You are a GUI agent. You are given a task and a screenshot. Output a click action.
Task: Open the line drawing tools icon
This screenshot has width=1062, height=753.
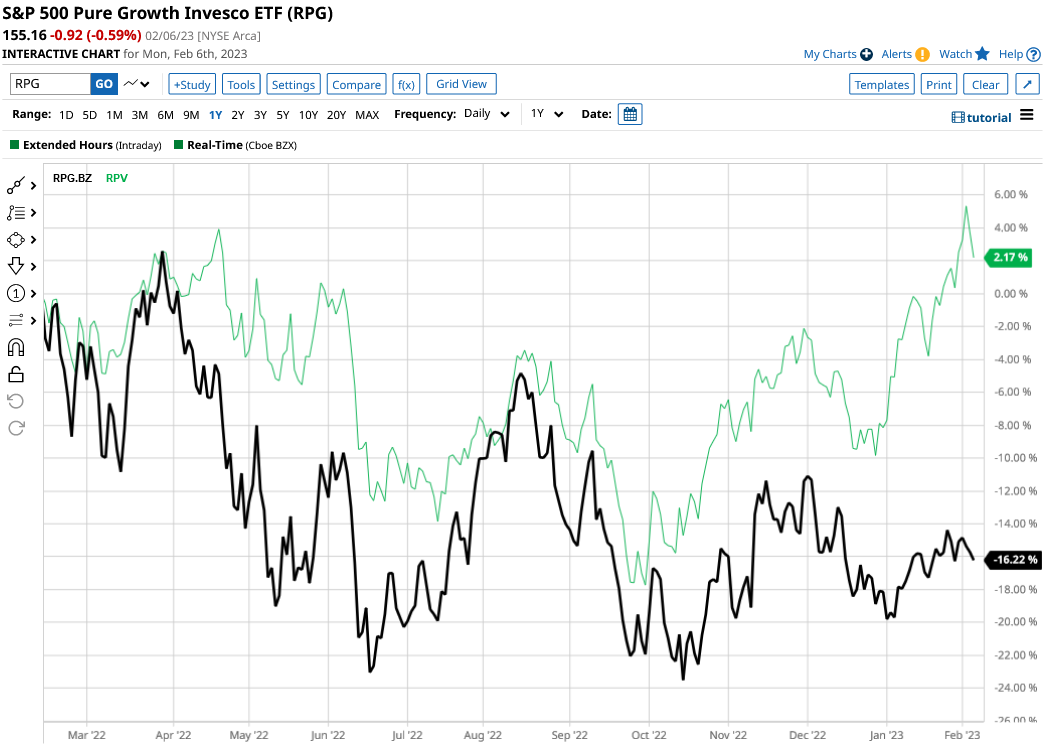click(x=16, y=186)
